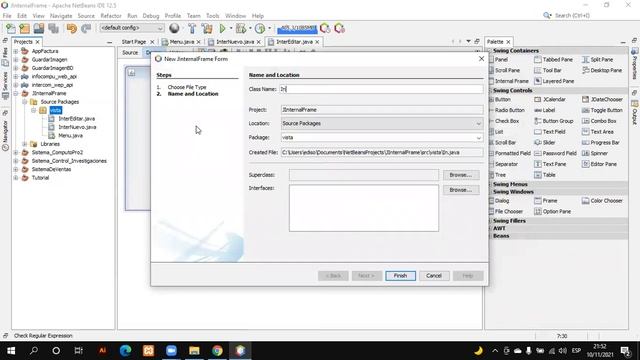This screenshot has width=640, height=360.
Task: Select Tabbed Pane in the Palette
Action: pos(553,60)
